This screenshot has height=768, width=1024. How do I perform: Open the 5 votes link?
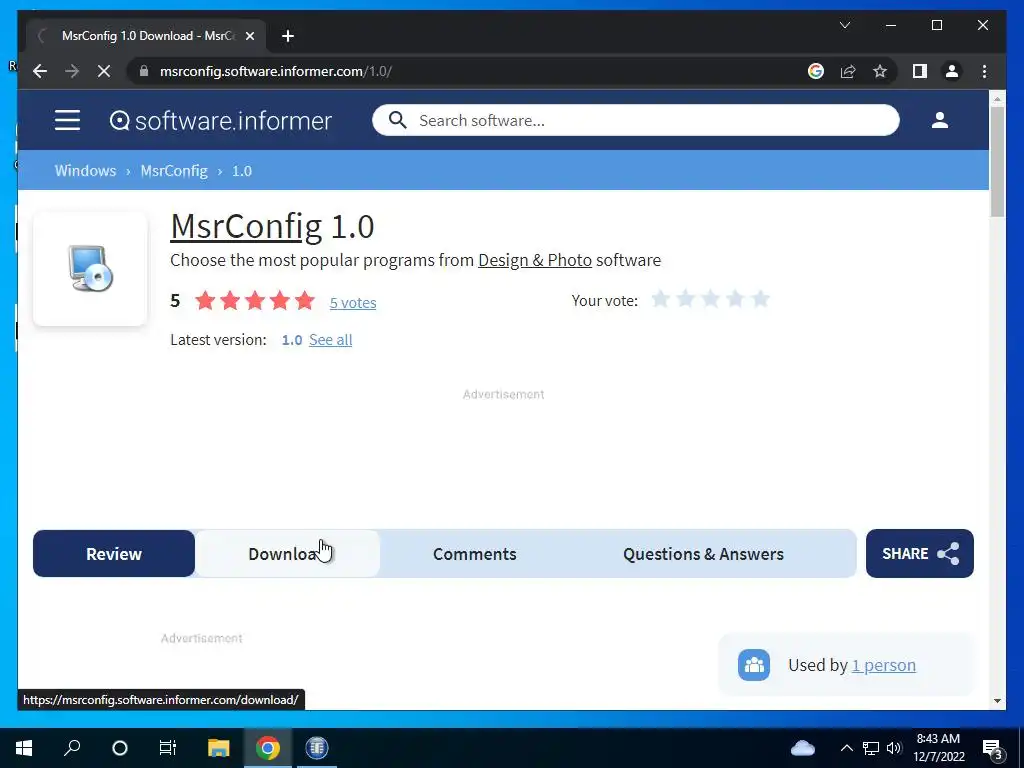tap(353, 302)
